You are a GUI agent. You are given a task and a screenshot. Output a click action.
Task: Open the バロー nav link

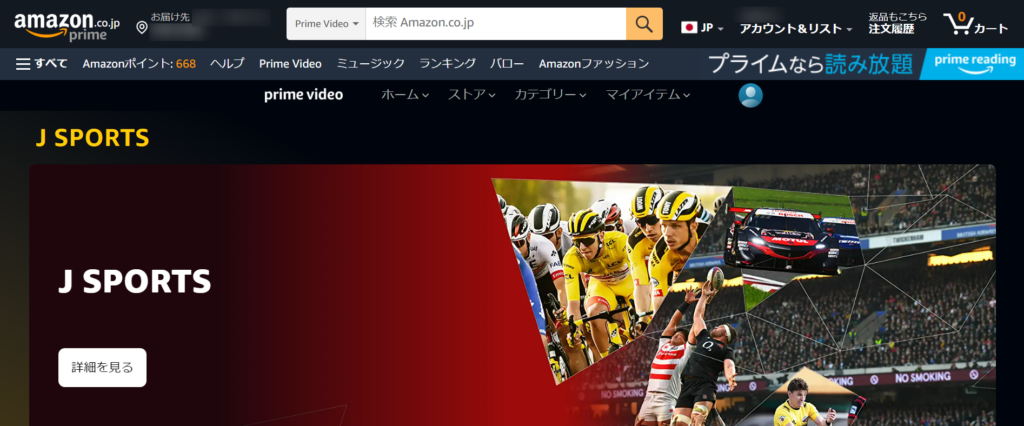pyautogui.click(x=507, y=63)
